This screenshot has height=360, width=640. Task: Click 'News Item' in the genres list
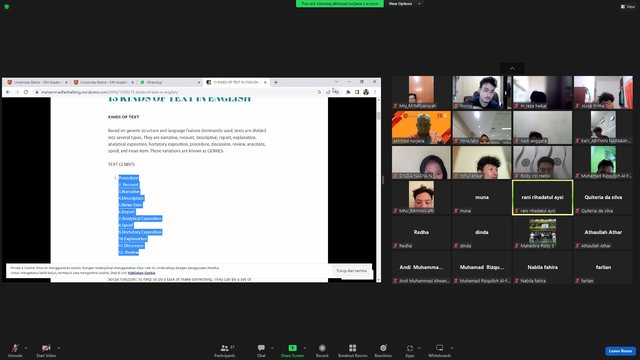[x=131, y=205]
